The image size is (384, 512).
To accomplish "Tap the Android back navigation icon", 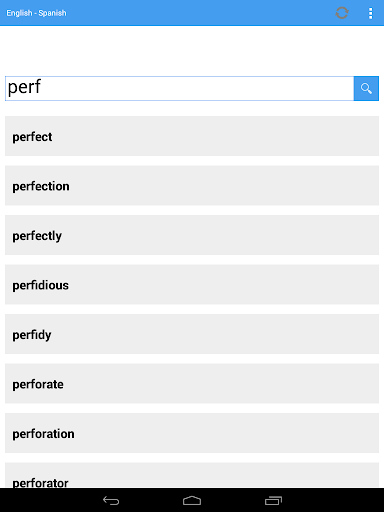I will [111, 500].
